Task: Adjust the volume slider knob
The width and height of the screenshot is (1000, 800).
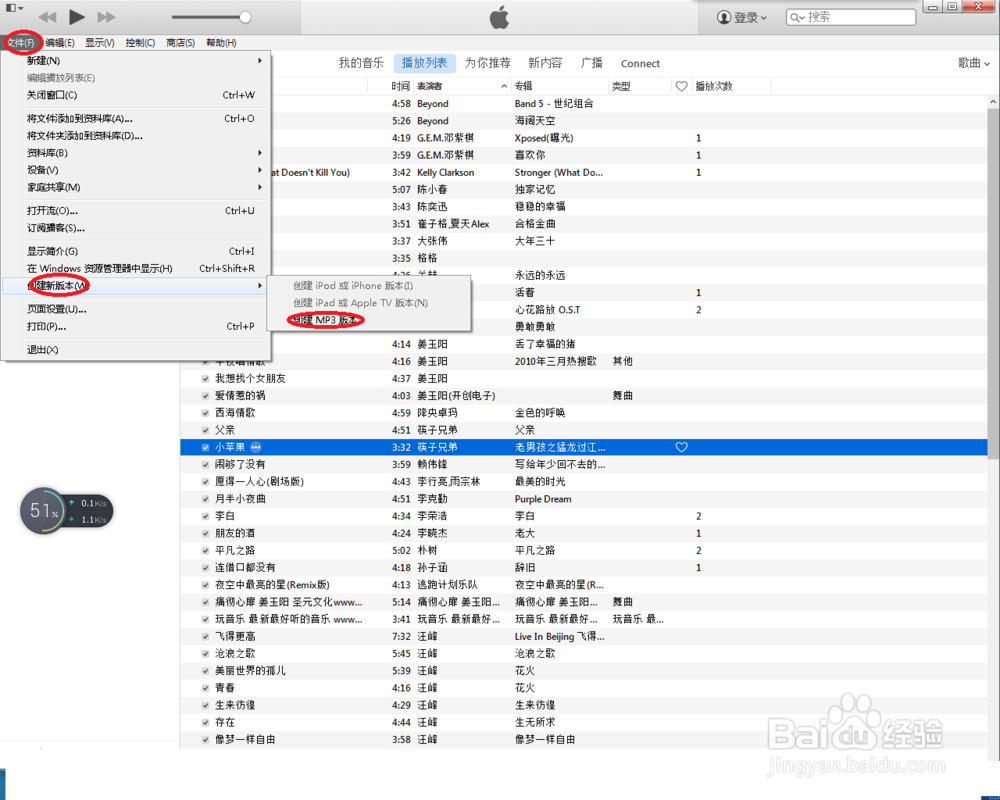Action: (245, 17)
